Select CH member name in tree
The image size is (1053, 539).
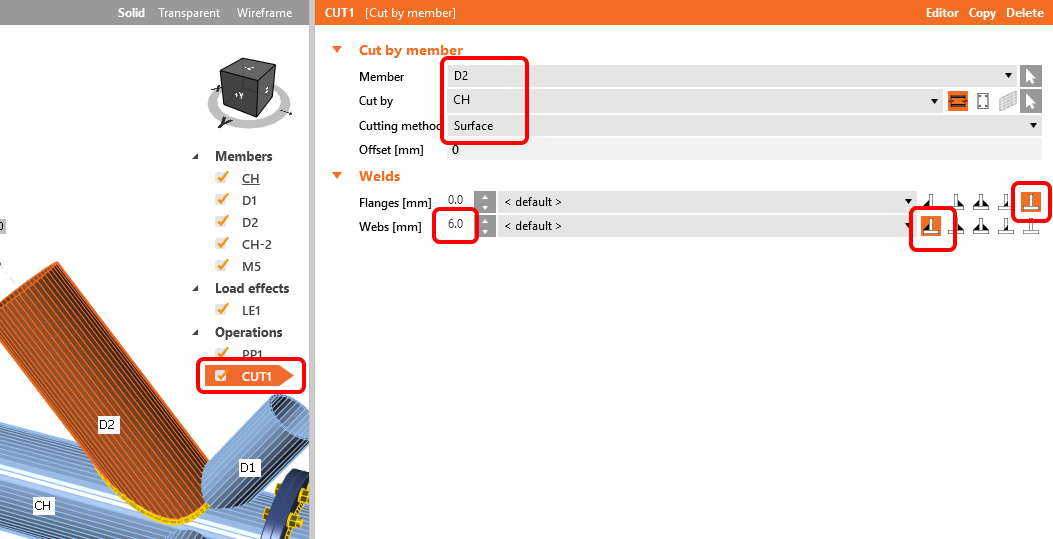click(250, 179)
